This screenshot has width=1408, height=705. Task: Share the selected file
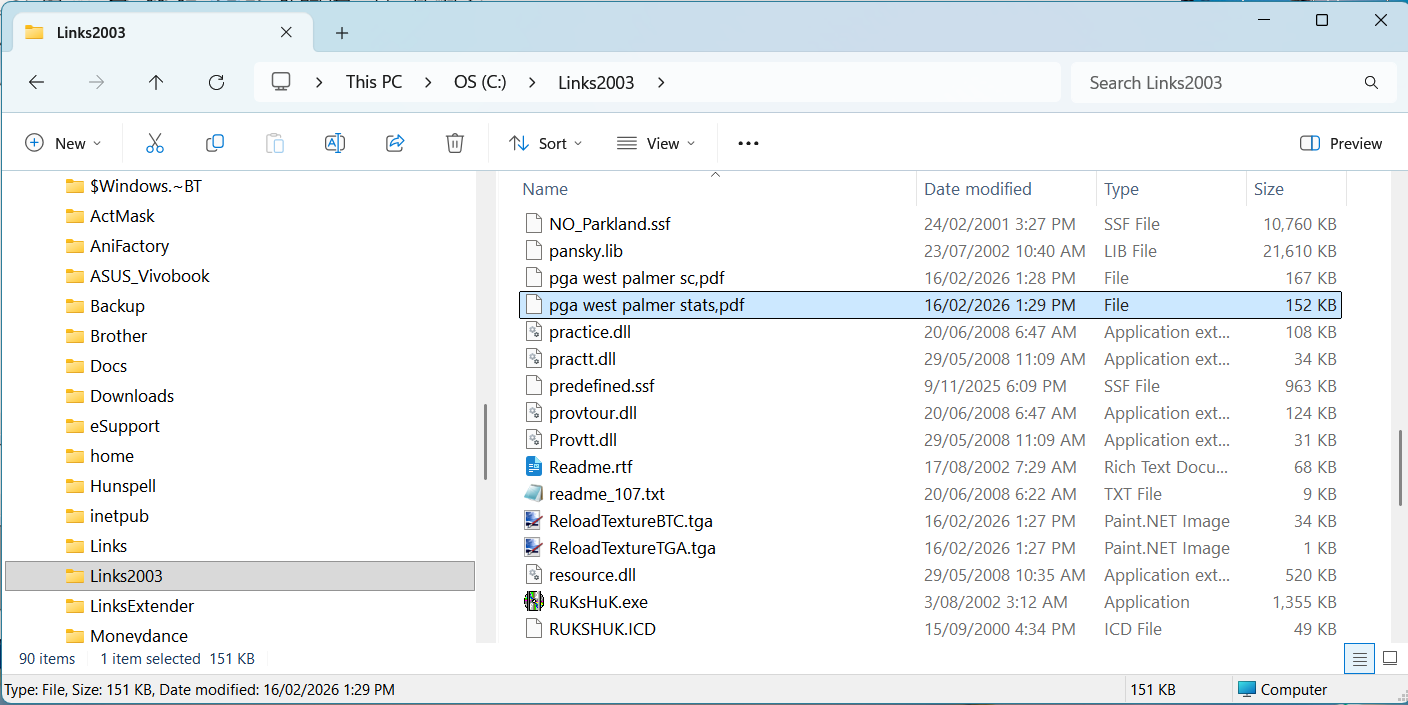pyautogui.click(x=395, y=143)
